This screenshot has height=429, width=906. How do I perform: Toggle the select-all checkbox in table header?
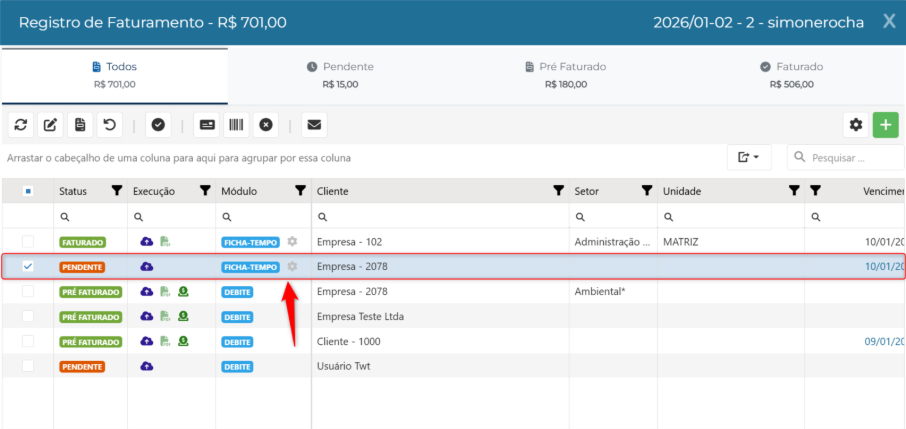28,191
